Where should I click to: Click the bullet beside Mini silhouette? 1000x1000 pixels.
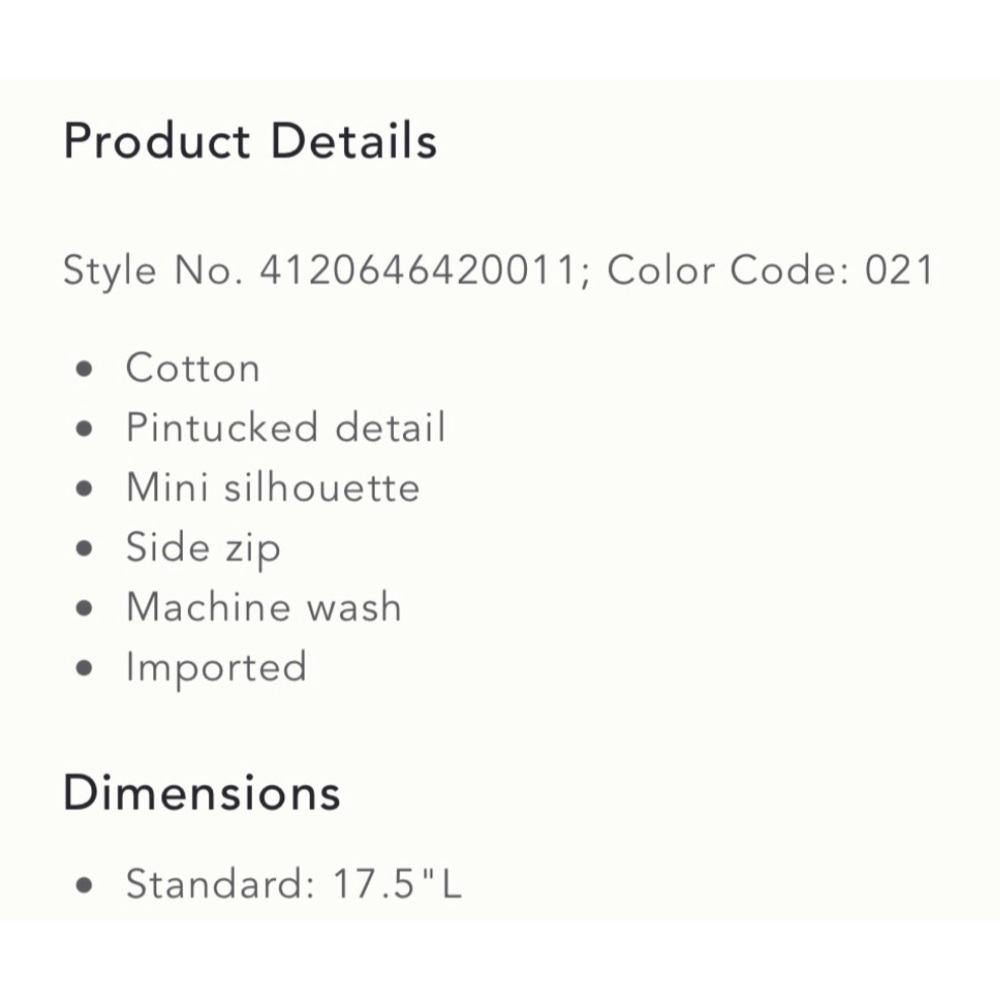84,489
